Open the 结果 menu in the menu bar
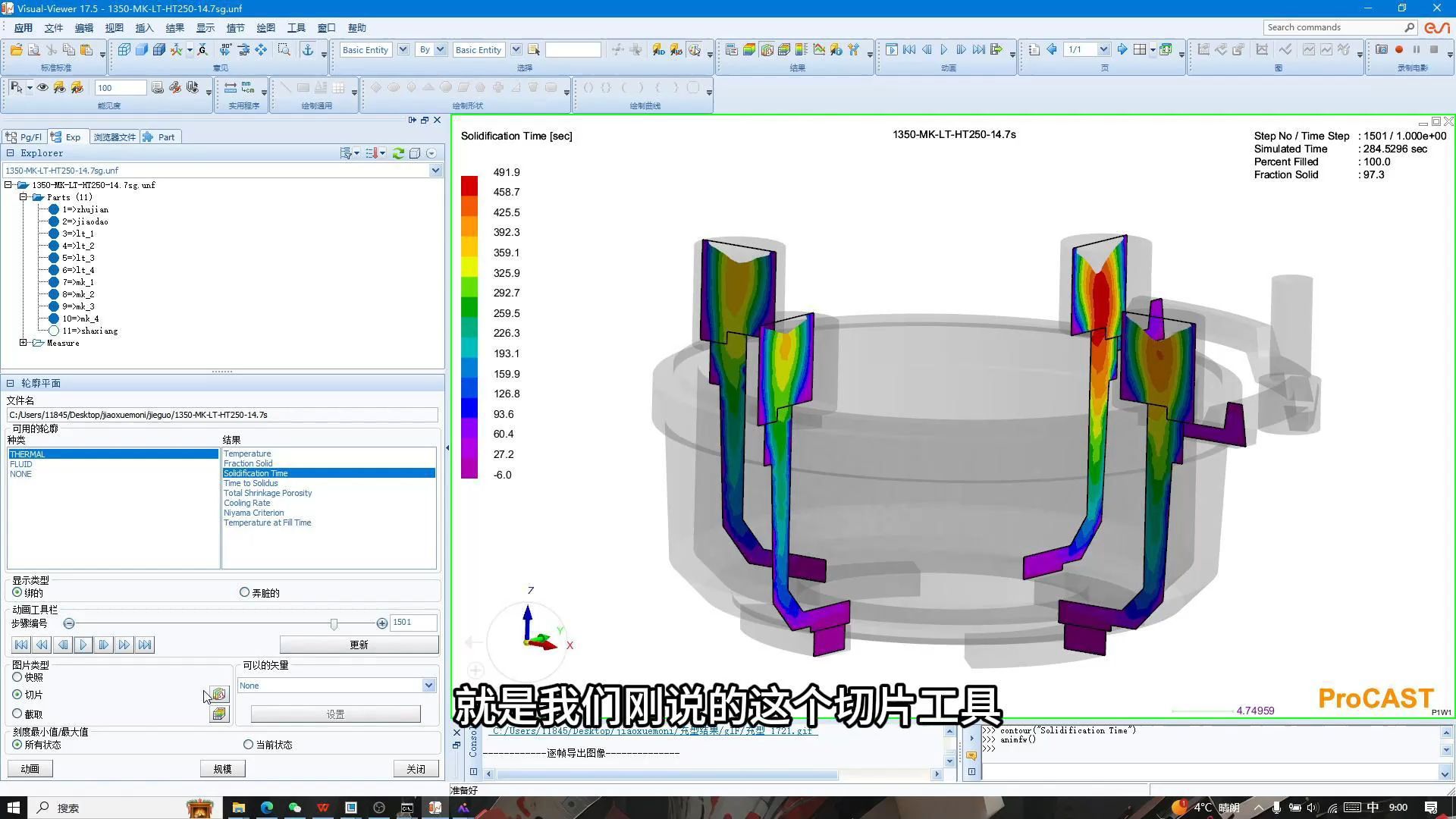This screenshot has width=1456, height=819. click(174, 28)
